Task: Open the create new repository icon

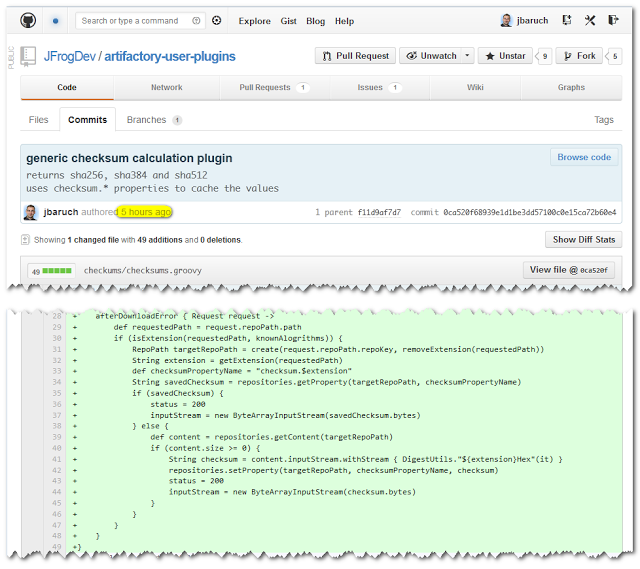Action: point(567,20)
